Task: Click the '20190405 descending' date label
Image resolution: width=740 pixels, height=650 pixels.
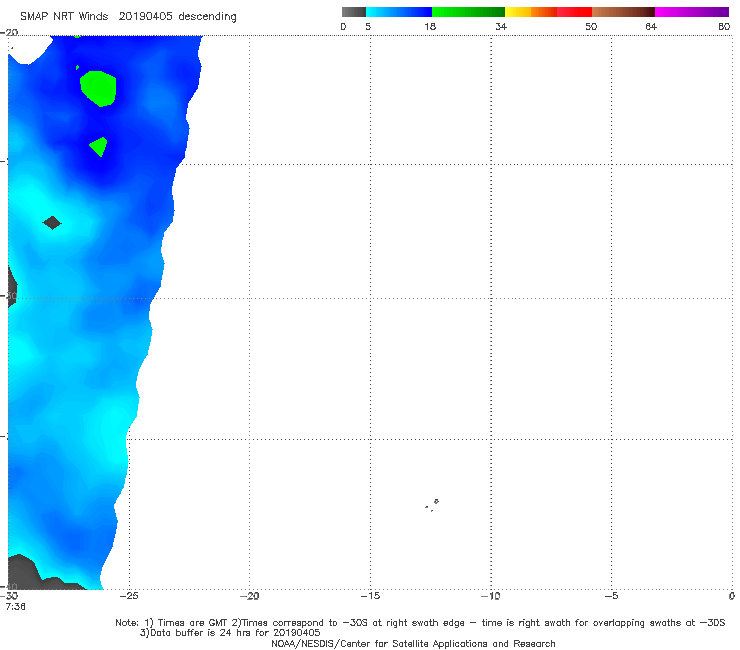Action: click(x=177, y=16)
